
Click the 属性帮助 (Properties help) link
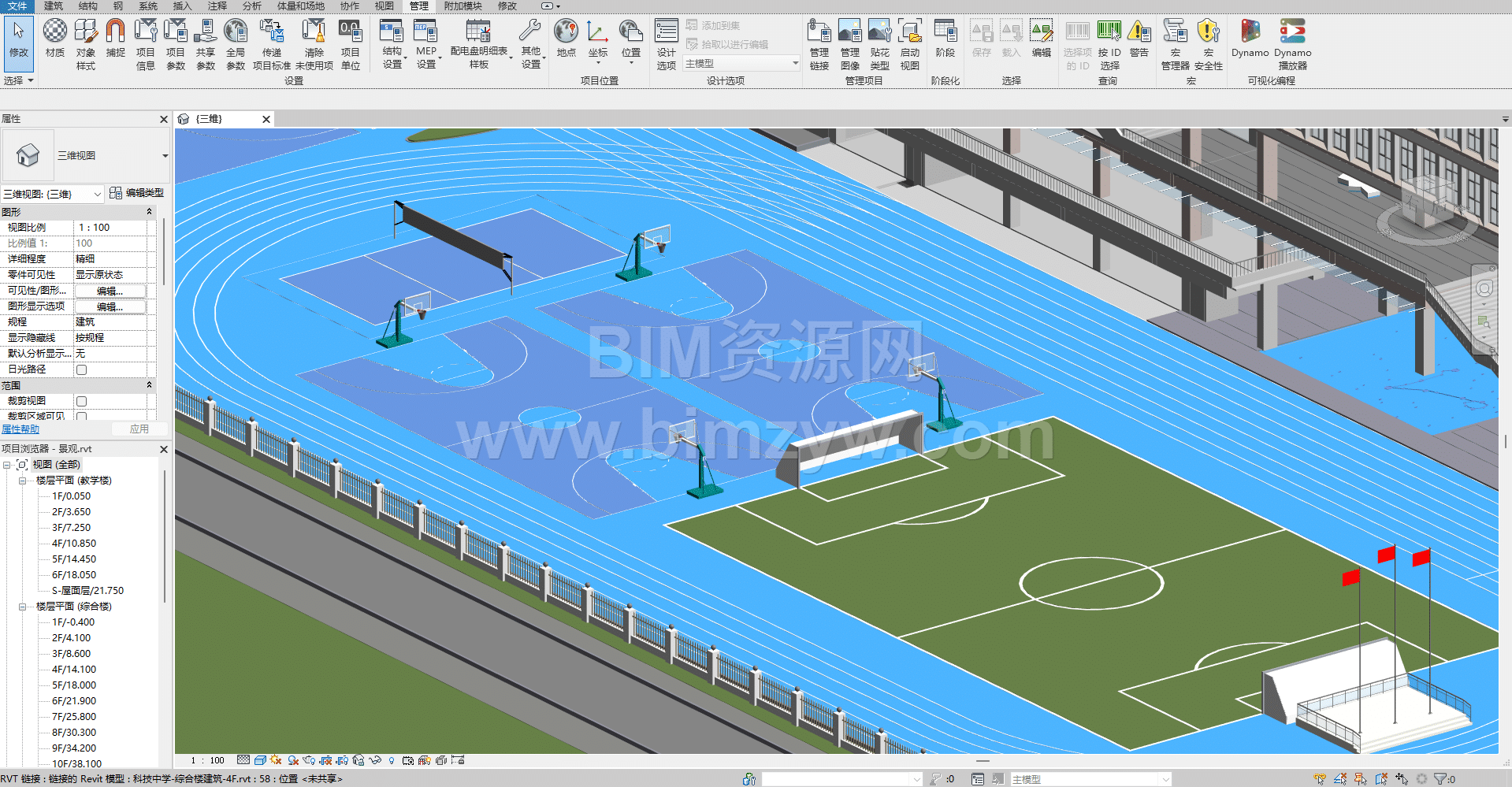20,429
